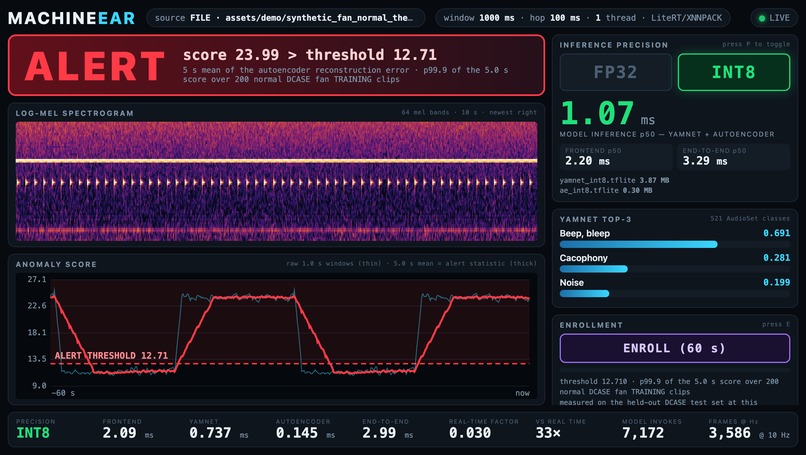Switch inference precision to FP32

[x=615, y=72]
